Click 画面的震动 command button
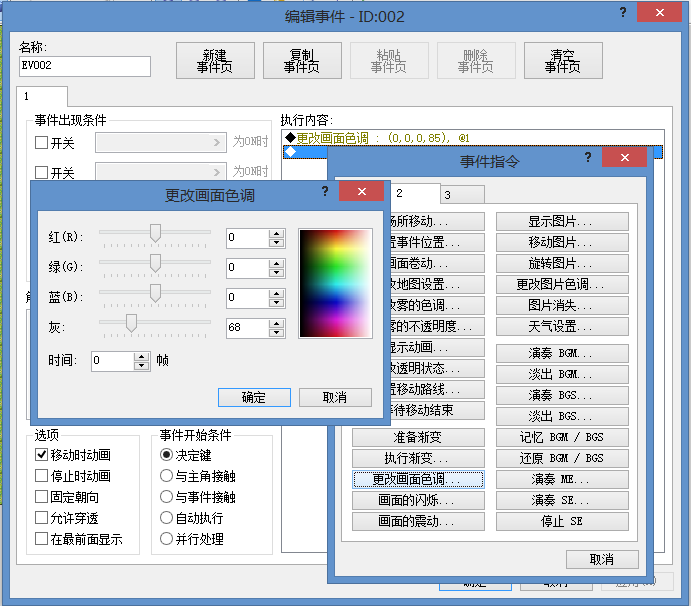The width and height of the screenshot is (691, 606). [x=418, y=521]
